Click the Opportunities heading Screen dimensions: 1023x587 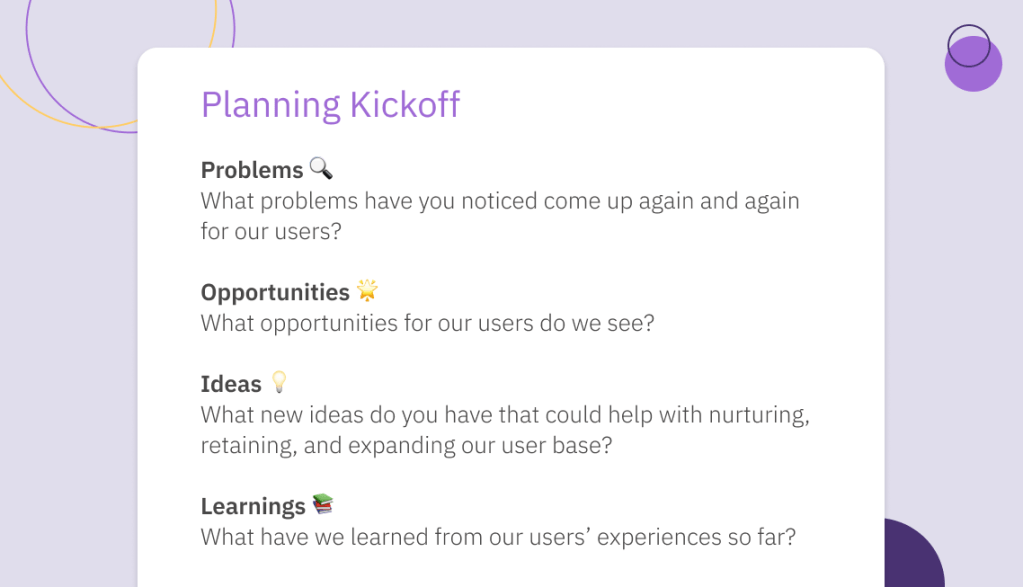click(x=275, y=292)
